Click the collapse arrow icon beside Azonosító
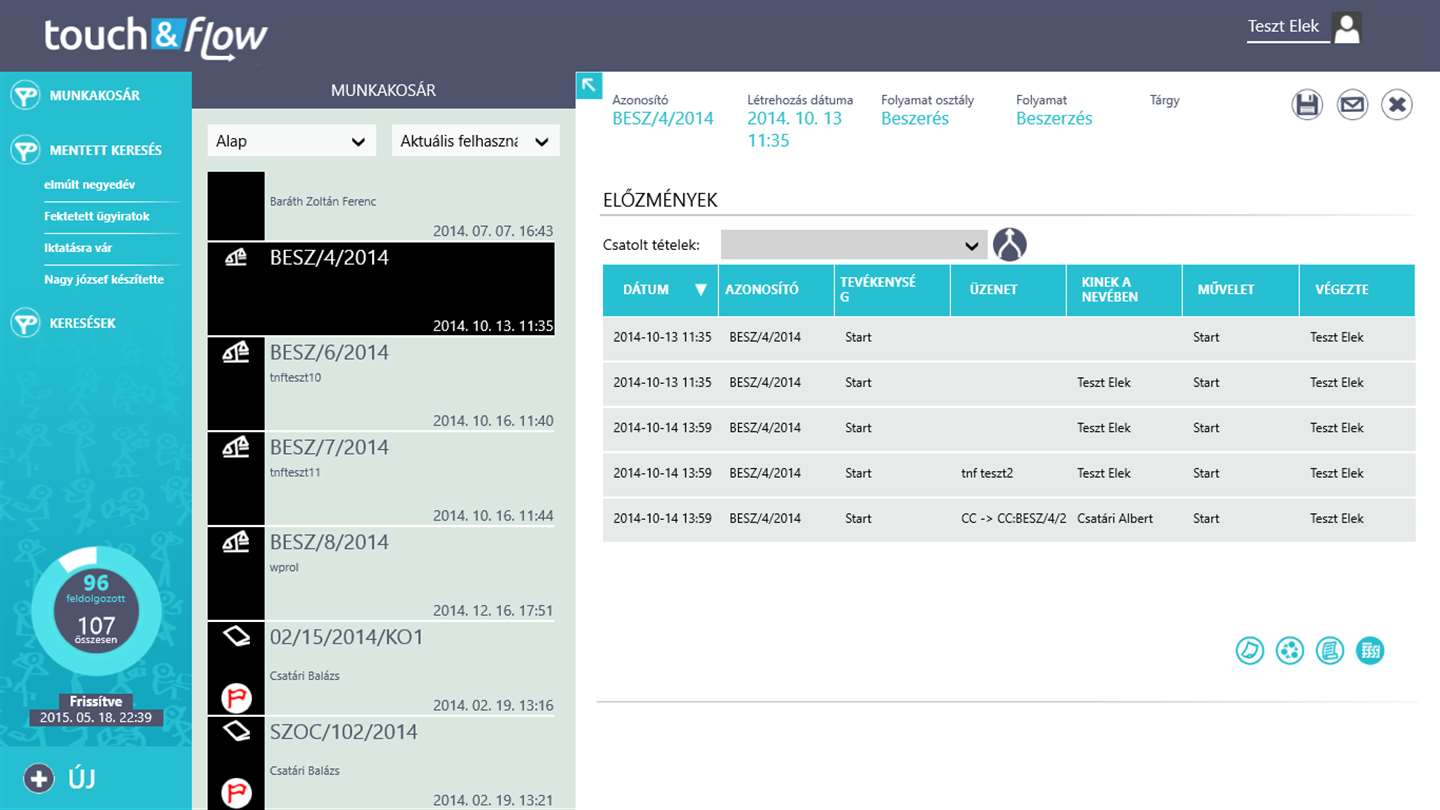1440x810 pixels. (x=589, y=85)
